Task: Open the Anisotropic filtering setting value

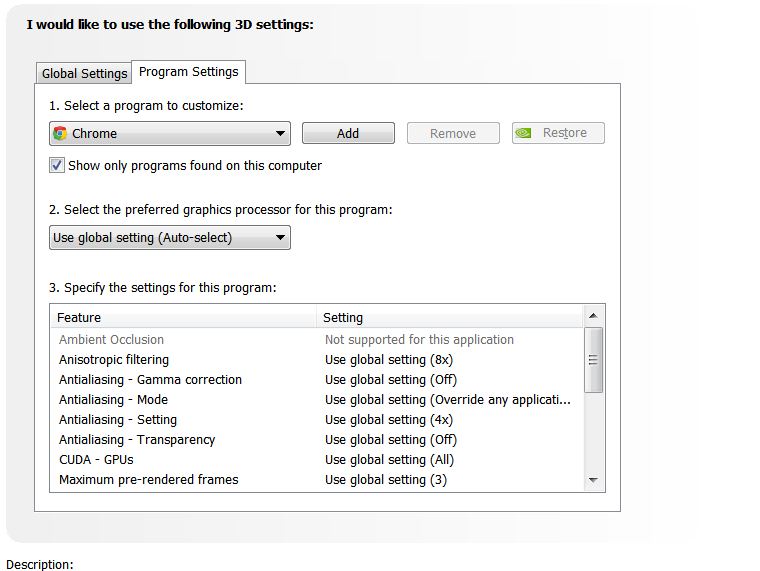Action: 389,360
